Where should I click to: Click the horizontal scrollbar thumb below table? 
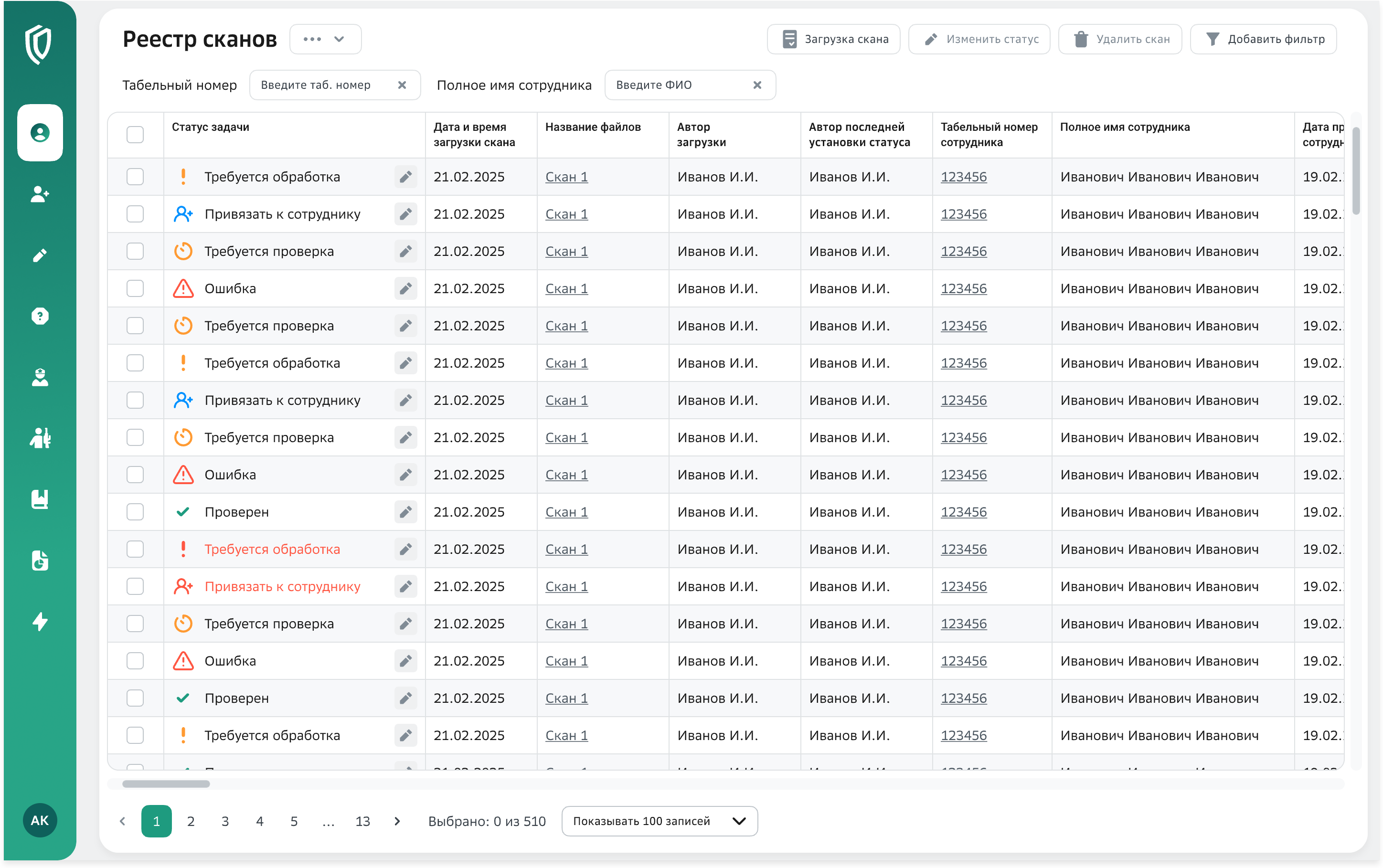click(x=166, y=783)
